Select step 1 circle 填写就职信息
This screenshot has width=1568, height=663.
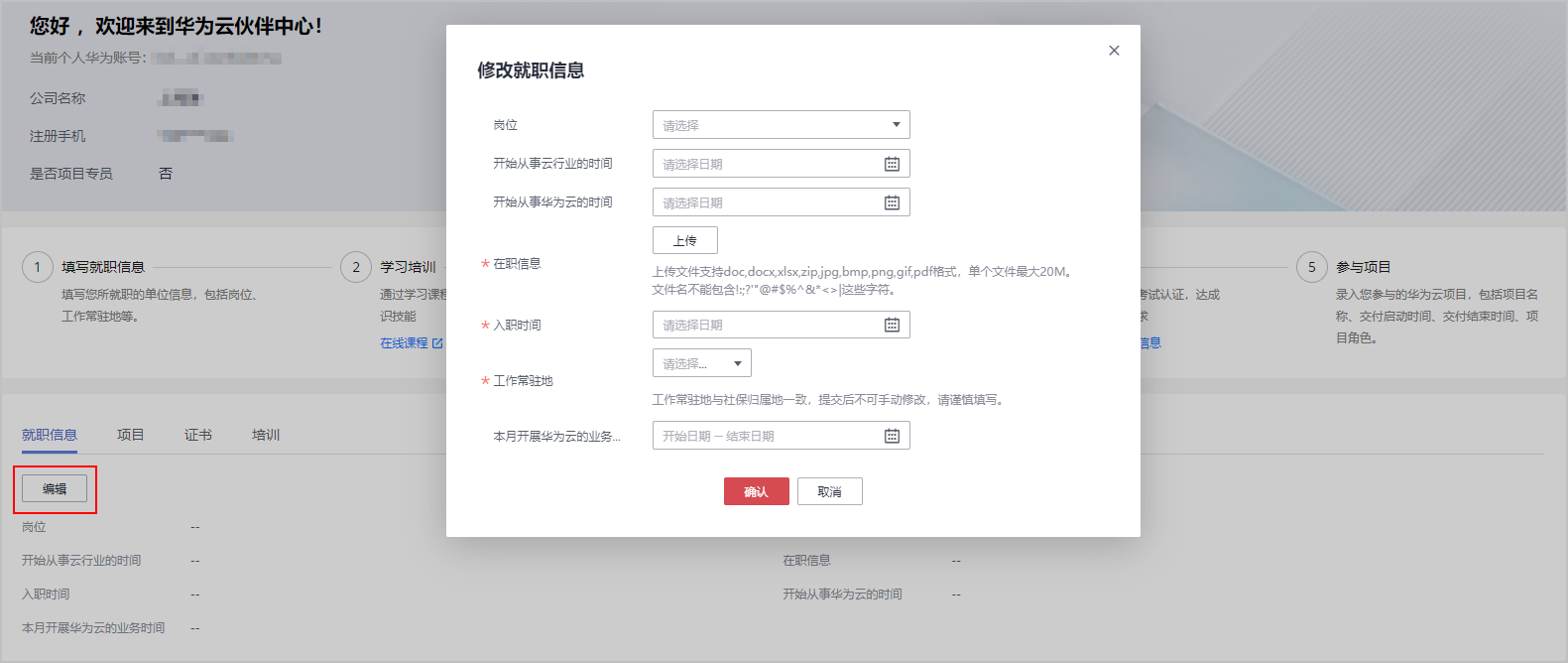coord(38,267)
